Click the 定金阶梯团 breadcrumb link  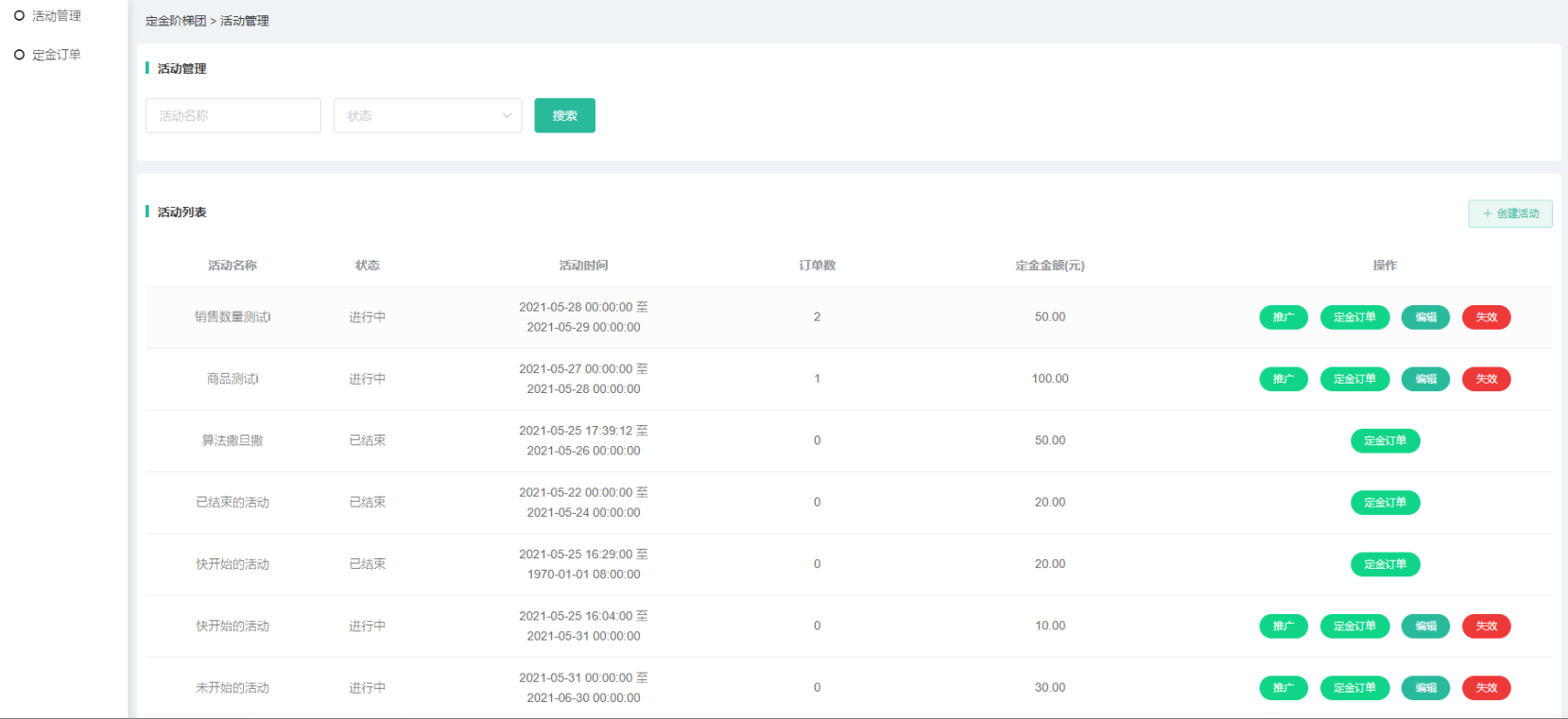pyautogui.click(x=176, y=21)
